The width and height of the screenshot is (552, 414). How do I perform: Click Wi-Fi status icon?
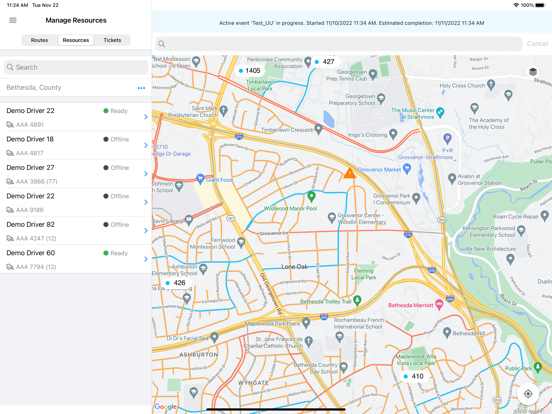click(x=516, y=5)
